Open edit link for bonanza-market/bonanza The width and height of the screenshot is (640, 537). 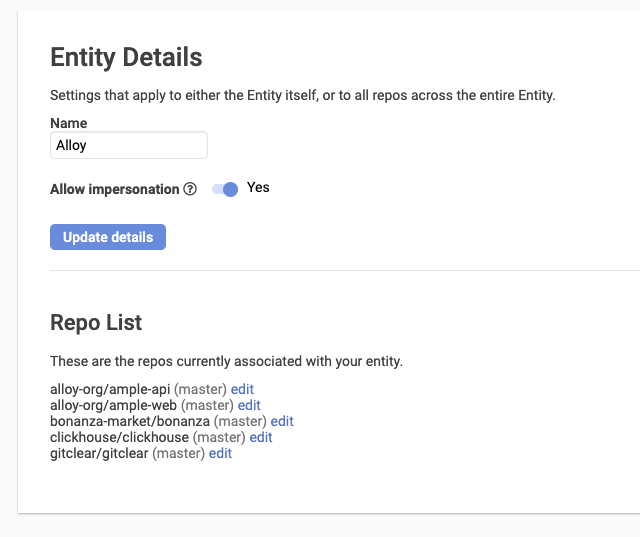tap(282, 421)
